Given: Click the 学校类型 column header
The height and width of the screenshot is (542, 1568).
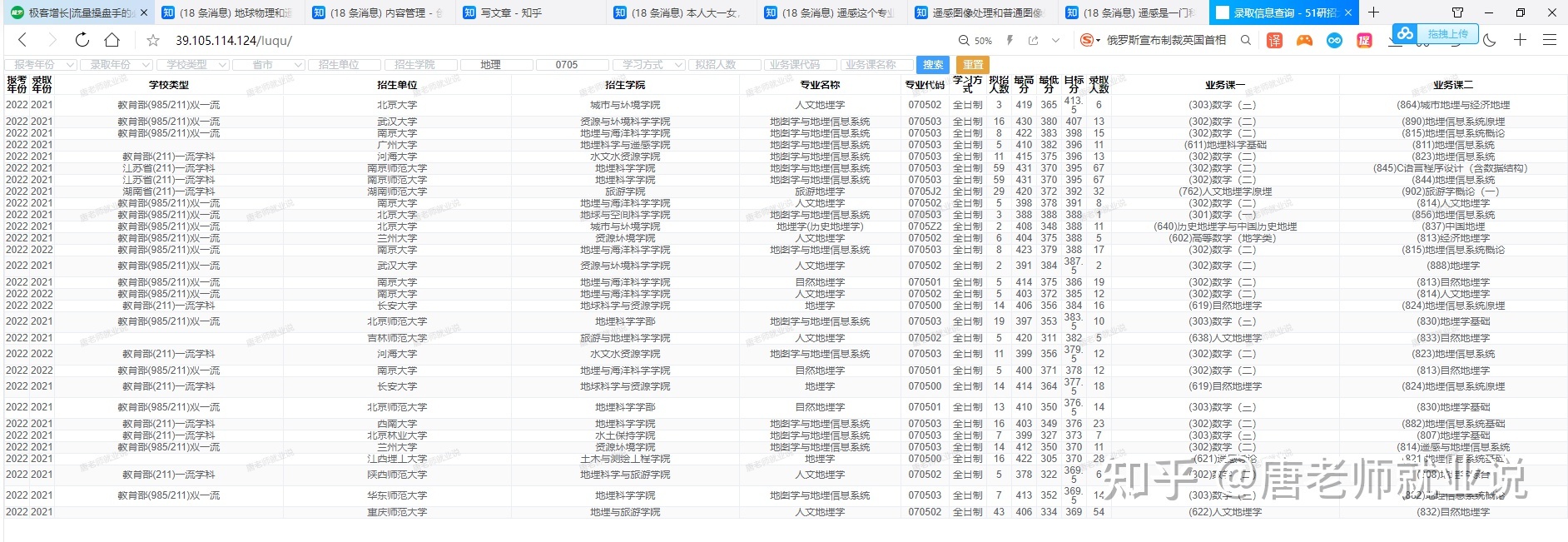Looking at the screenshot, I should click(x=169, y=85).
